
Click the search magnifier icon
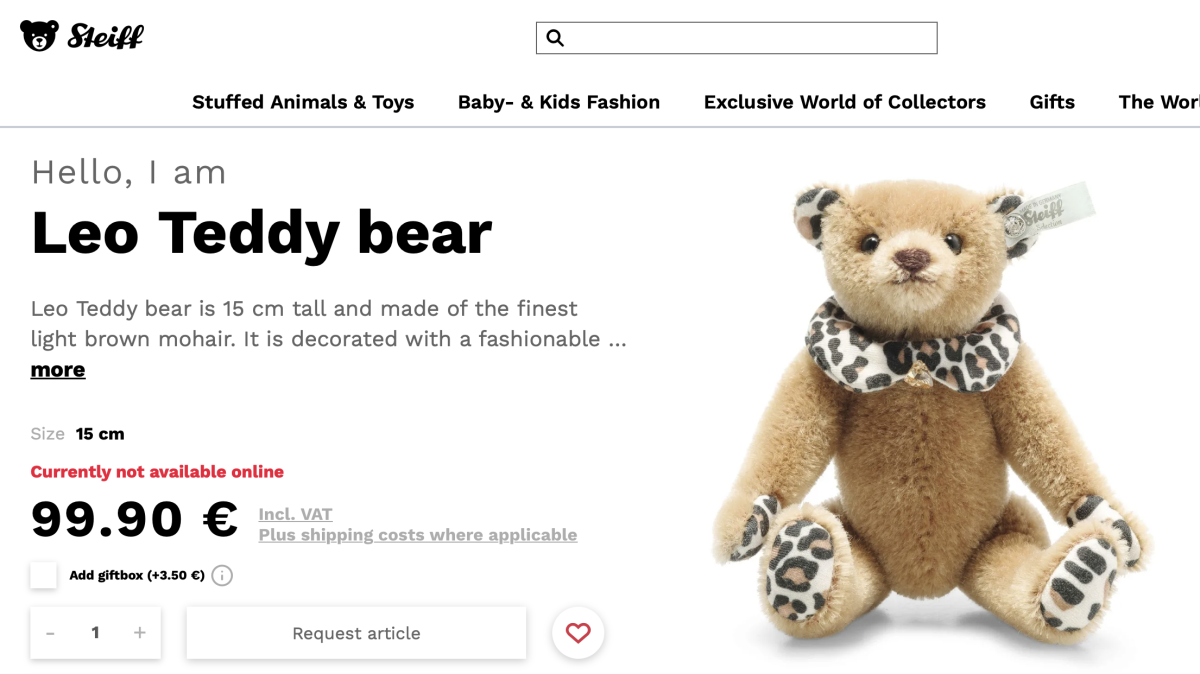[x=555, y=38]
